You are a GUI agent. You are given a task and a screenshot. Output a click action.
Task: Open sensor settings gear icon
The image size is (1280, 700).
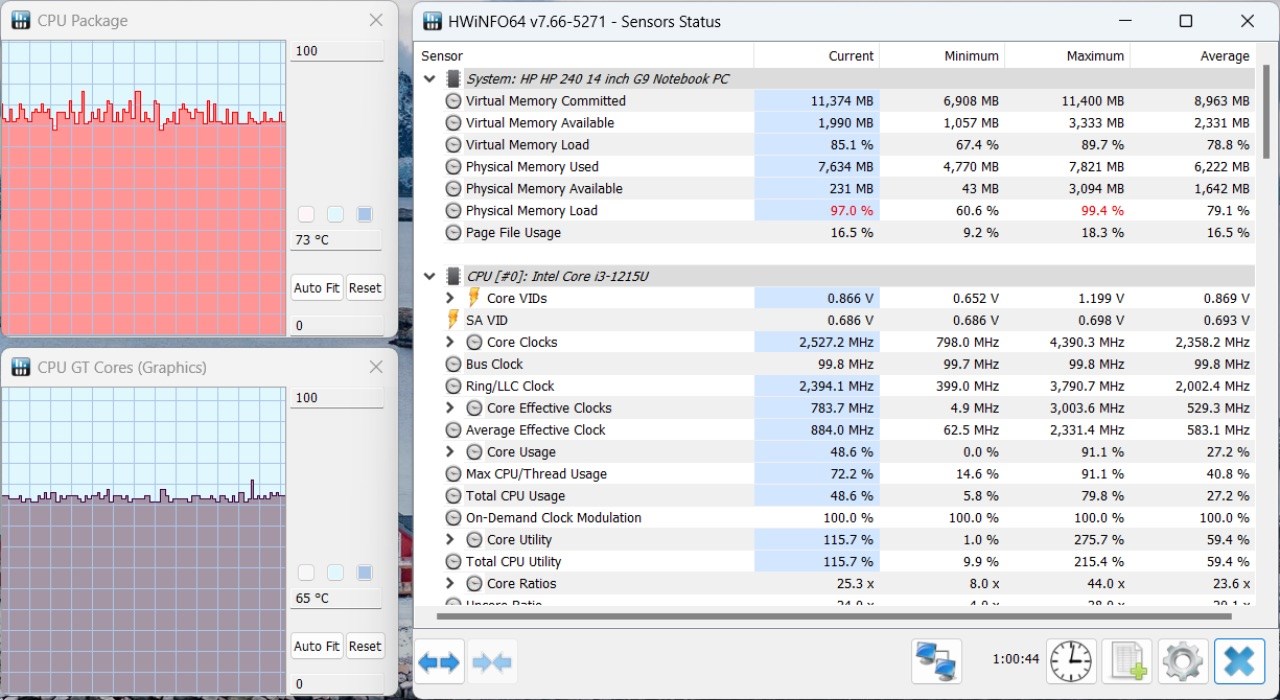point(1183,661)
